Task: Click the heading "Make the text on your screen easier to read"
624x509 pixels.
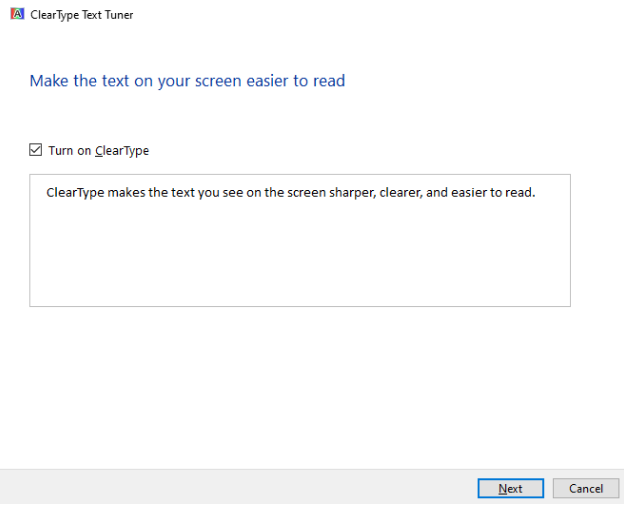Action: (187, 81)
